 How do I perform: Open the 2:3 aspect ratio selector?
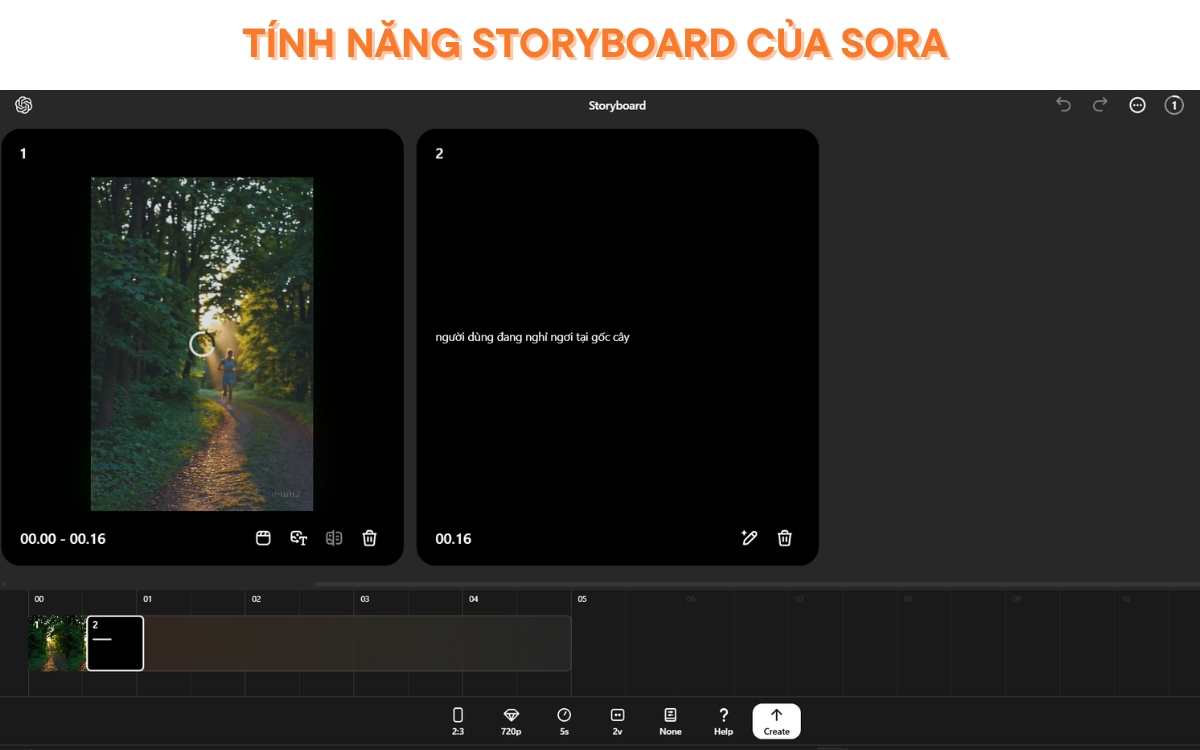point(458,721)
